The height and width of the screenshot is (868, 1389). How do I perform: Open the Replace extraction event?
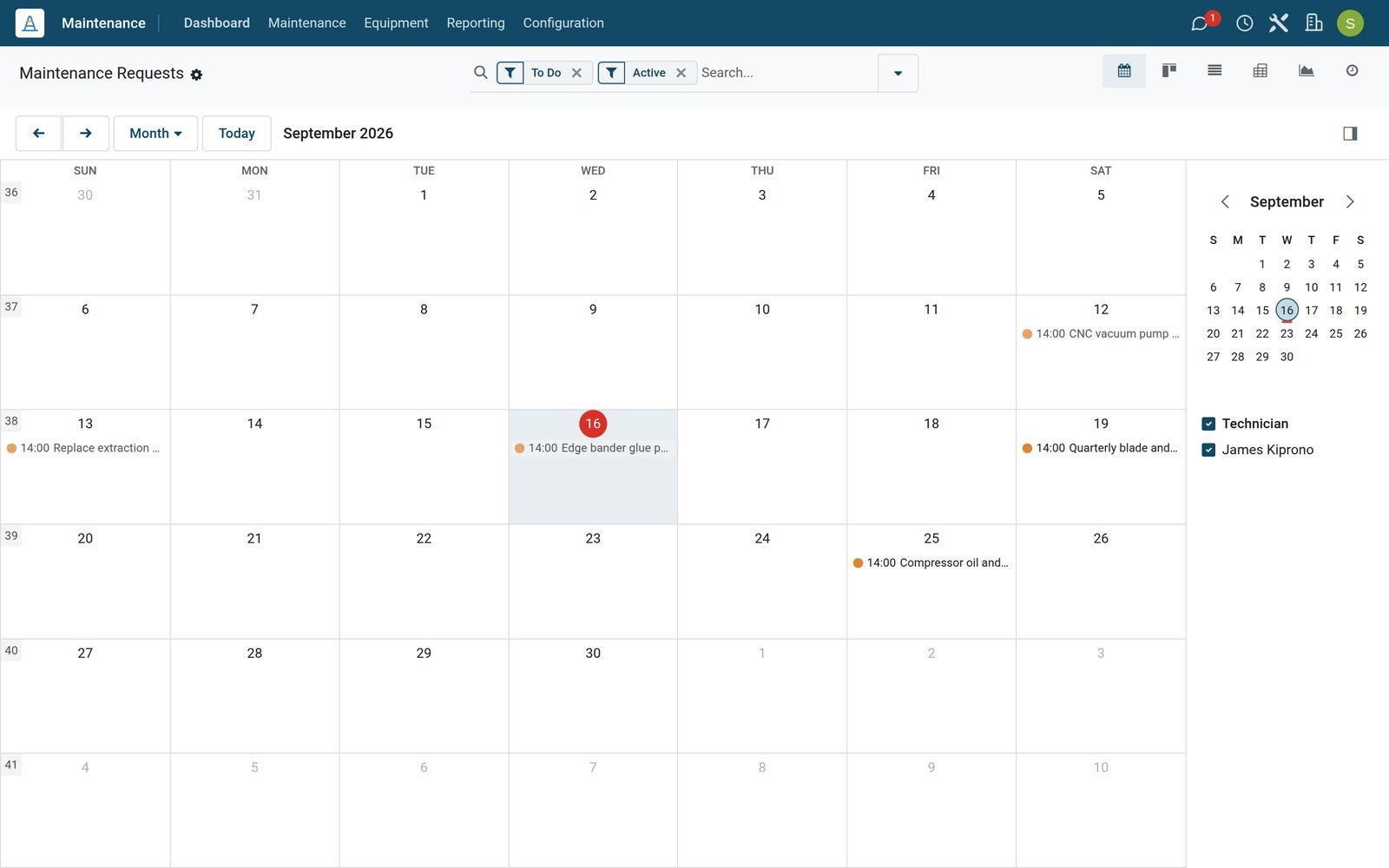point(84,449)
